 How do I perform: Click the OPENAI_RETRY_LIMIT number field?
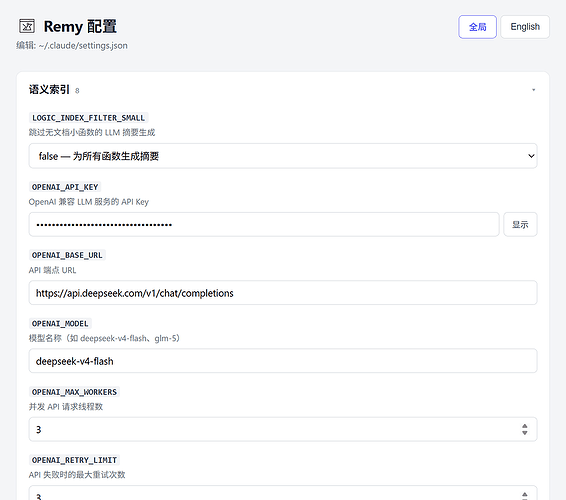[x=283, y=493]
